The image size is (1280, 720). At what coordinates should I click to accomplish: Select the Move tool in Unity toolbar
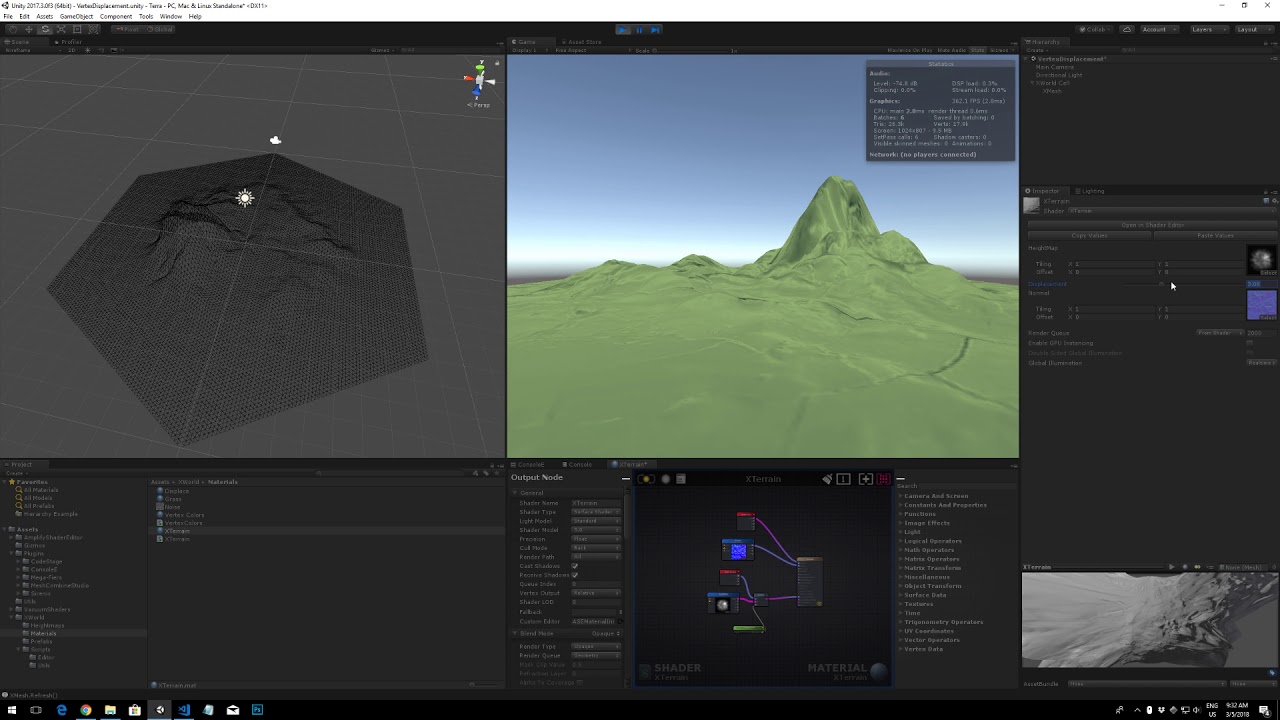(29, 29)
